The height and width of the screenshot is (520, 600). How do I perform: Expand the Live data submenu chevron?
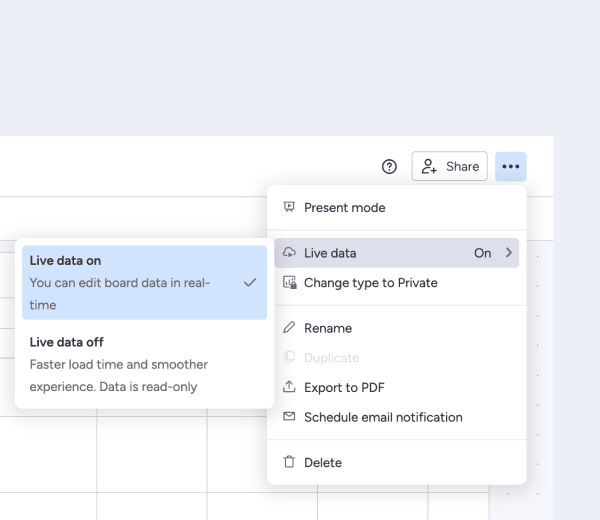coord(509,253)
